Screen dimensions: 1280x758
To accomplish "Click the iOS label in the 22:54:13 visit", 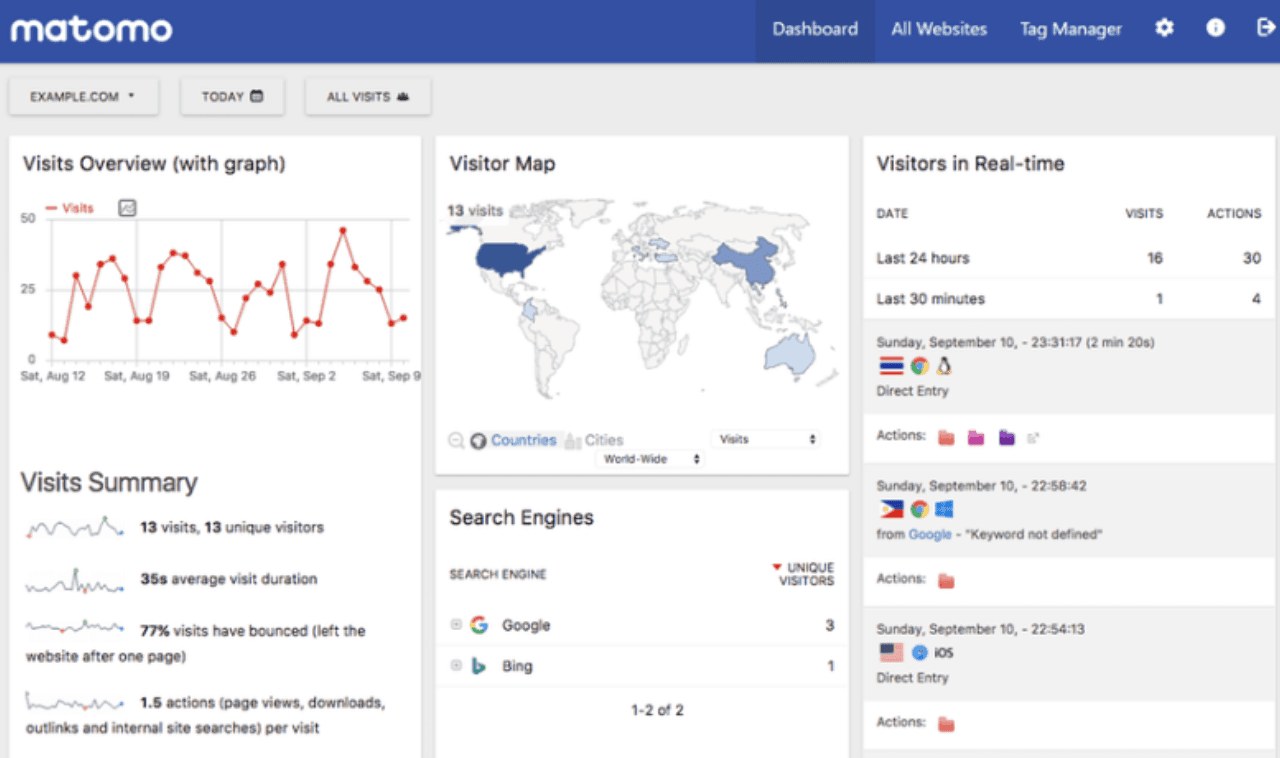I will point(944,653).
